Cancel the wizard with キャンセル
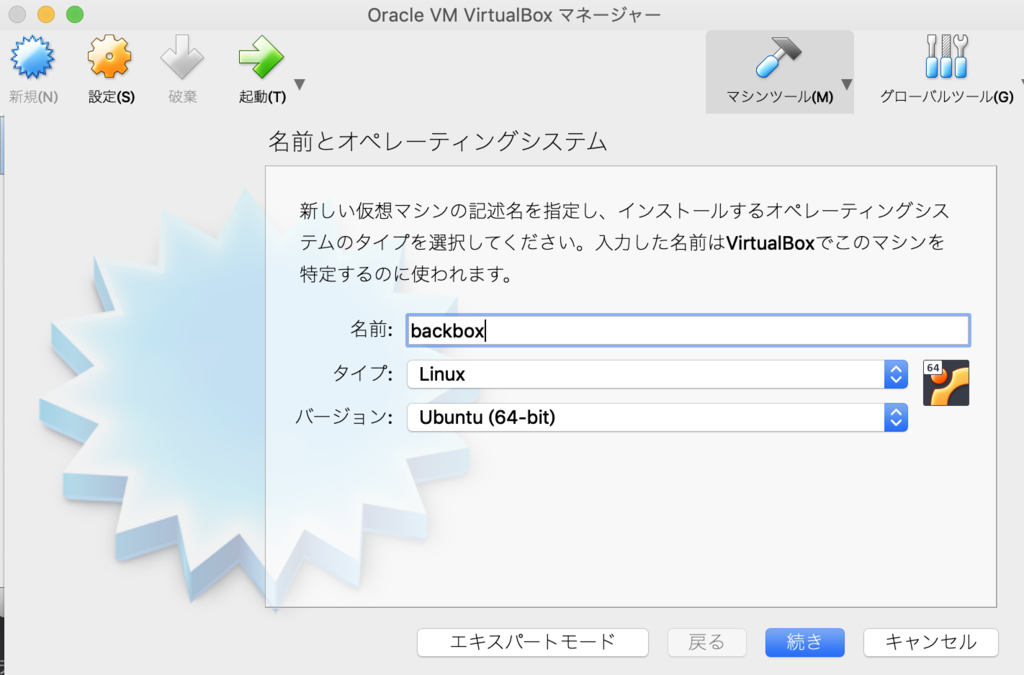Image resolution: width=1024 pixels, height=675 pixels. coord(931,642)
